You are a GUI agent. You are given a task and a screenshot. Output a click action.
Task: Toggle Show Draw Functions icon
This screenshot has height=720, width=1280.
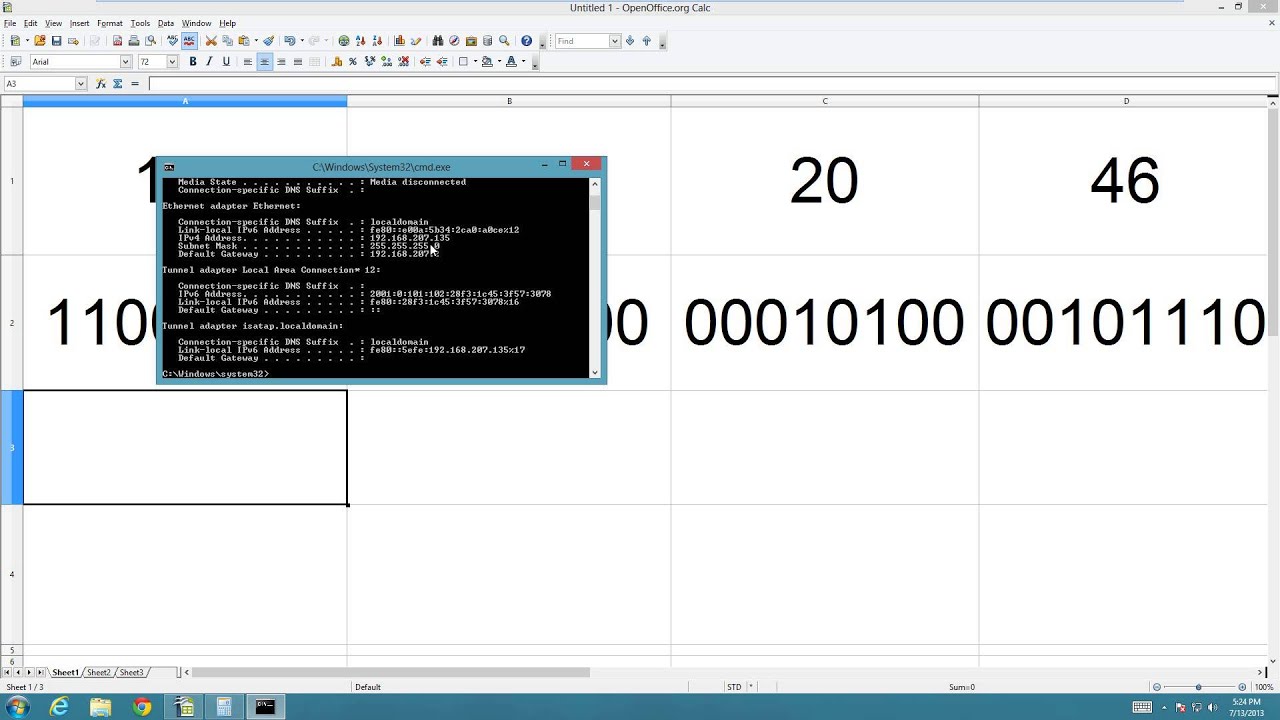[416, 41]
